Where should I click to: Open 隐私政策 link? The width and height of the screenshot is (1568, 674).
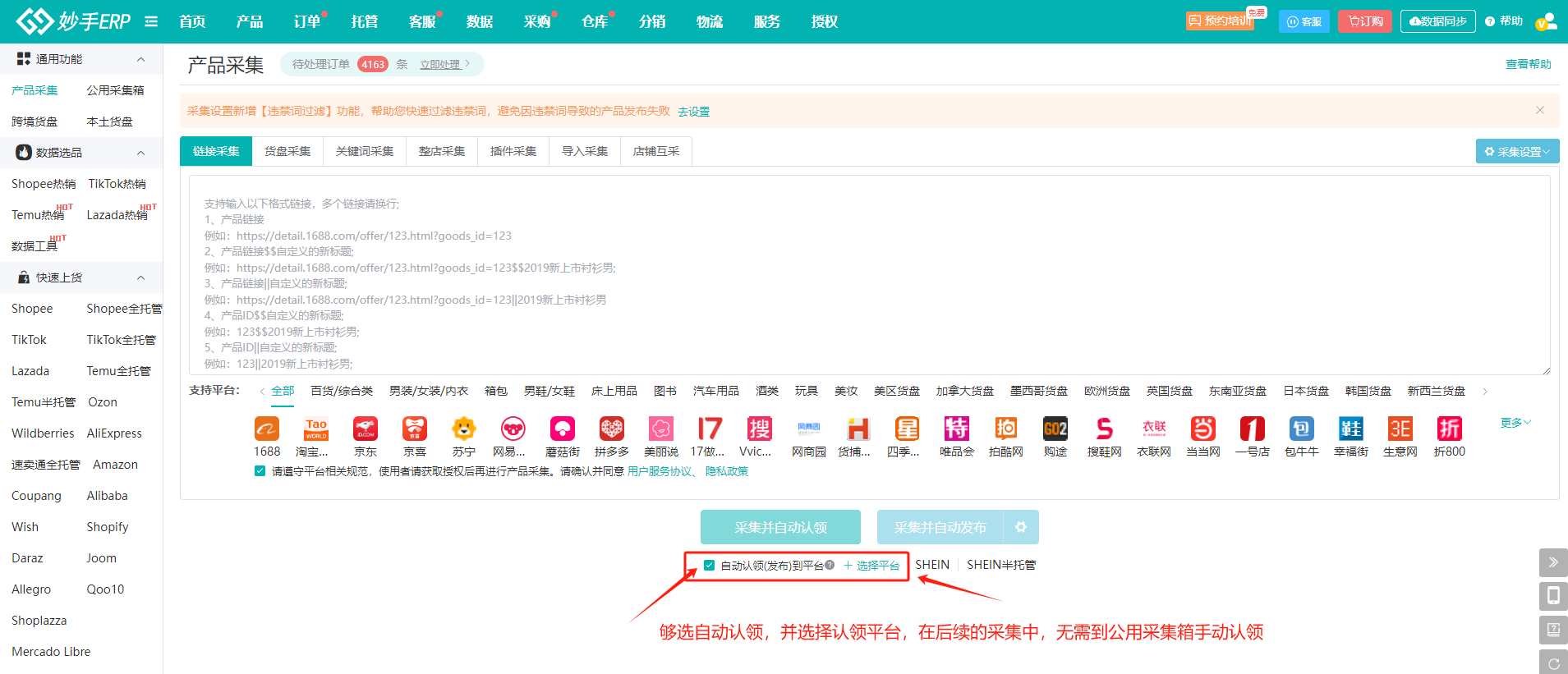[727, 471]
